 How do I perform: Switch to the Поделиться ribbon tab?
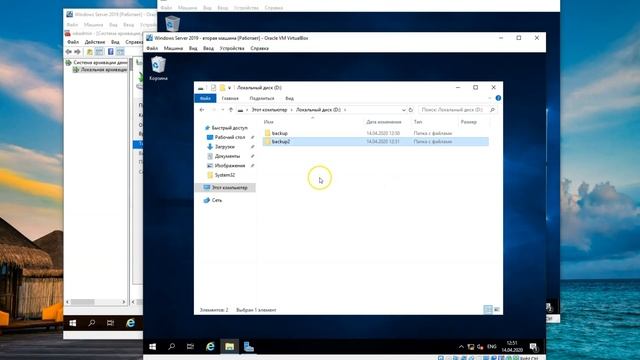(x=262, y=98)
